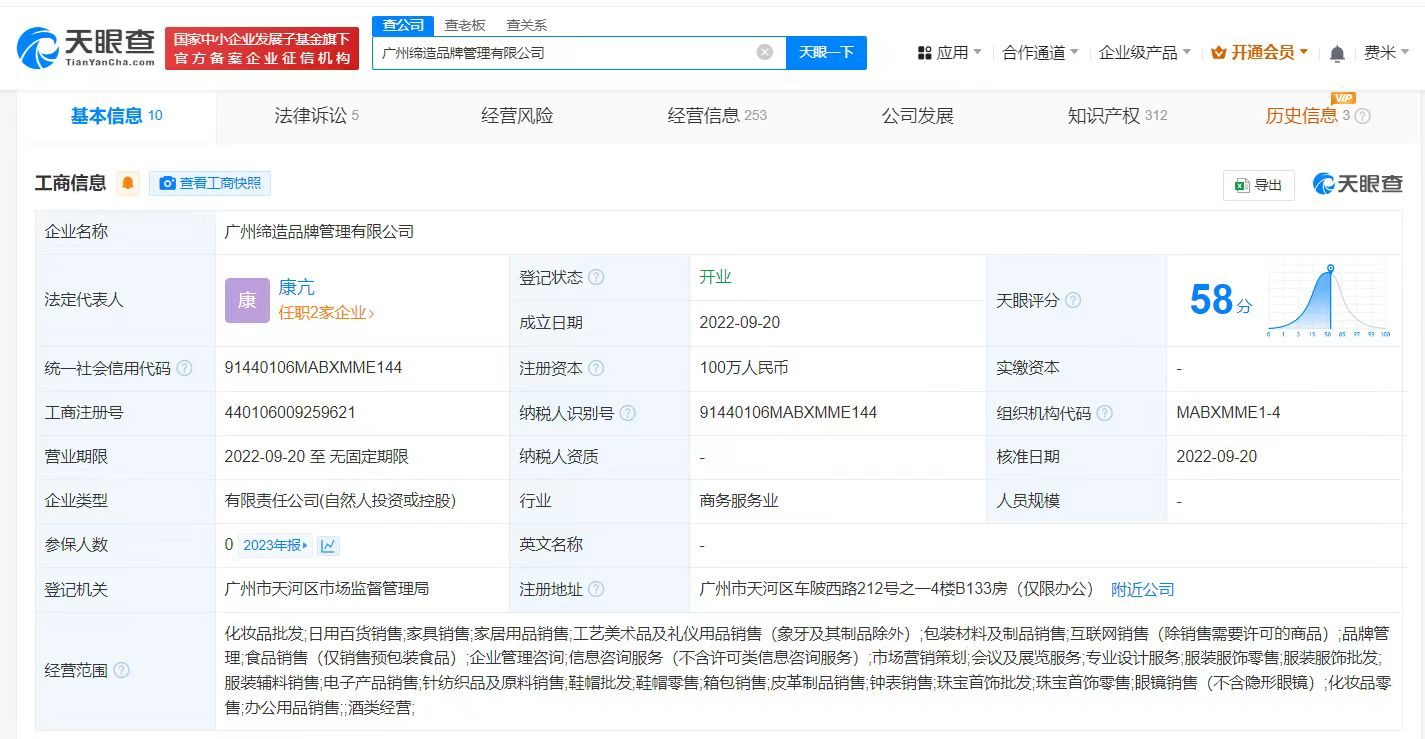This screenshot has height=739, width=1425.
Task: Click the 天眼一下 search button
Action: click(x=826, y=52)
